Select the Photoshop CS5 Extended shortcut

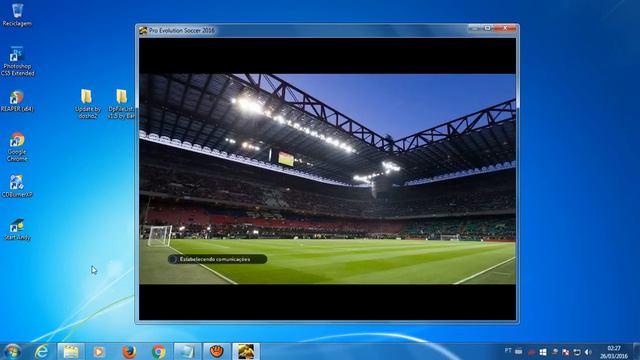[x=17, y=62]
